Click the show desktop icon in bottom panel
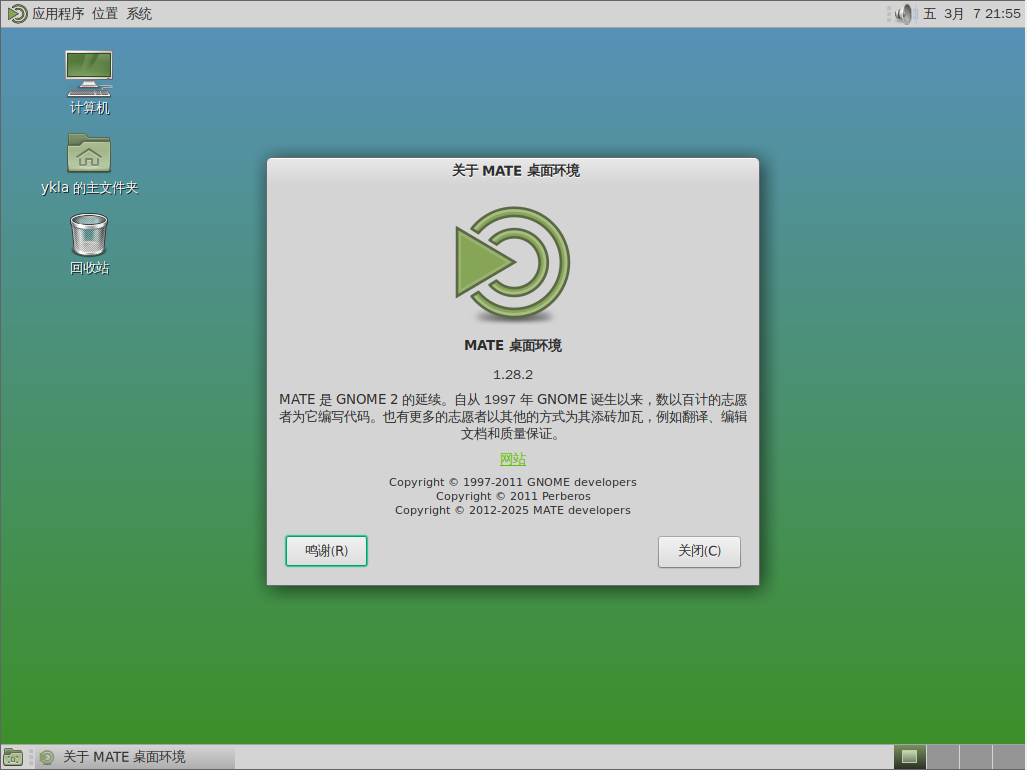Image resolution: width=1027 pixels, height=770 pixels. [13, 758]
